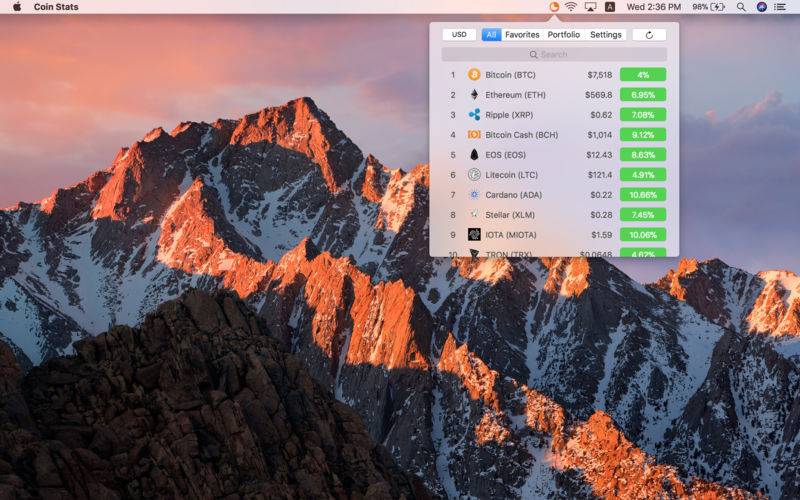The width and height of the screenshot is (800, 500).
Task: Switch to the Portfolio tab
Action: pos(564,35)
